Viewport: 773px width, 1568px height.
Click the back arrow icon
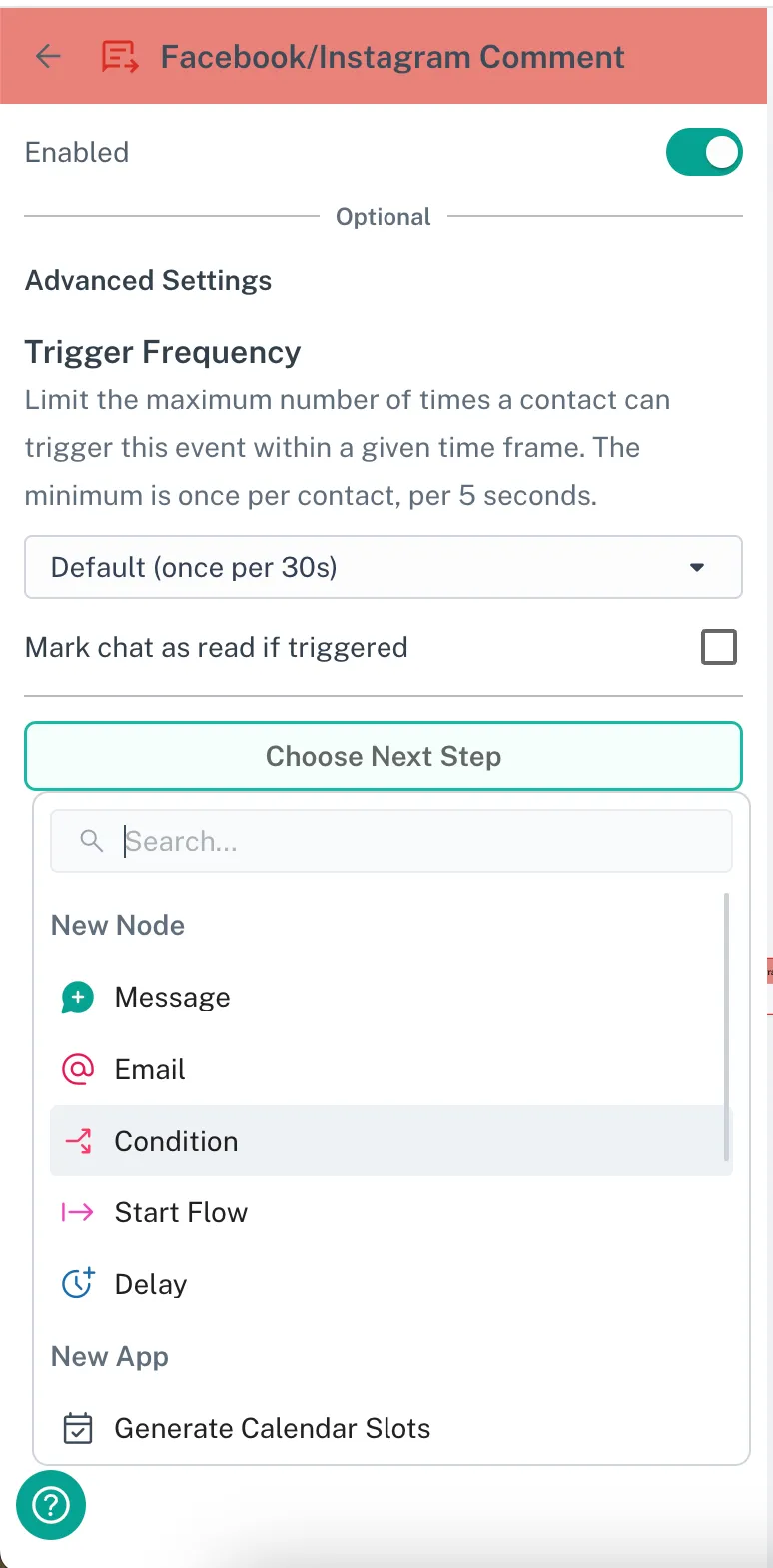tap(48, 57)
